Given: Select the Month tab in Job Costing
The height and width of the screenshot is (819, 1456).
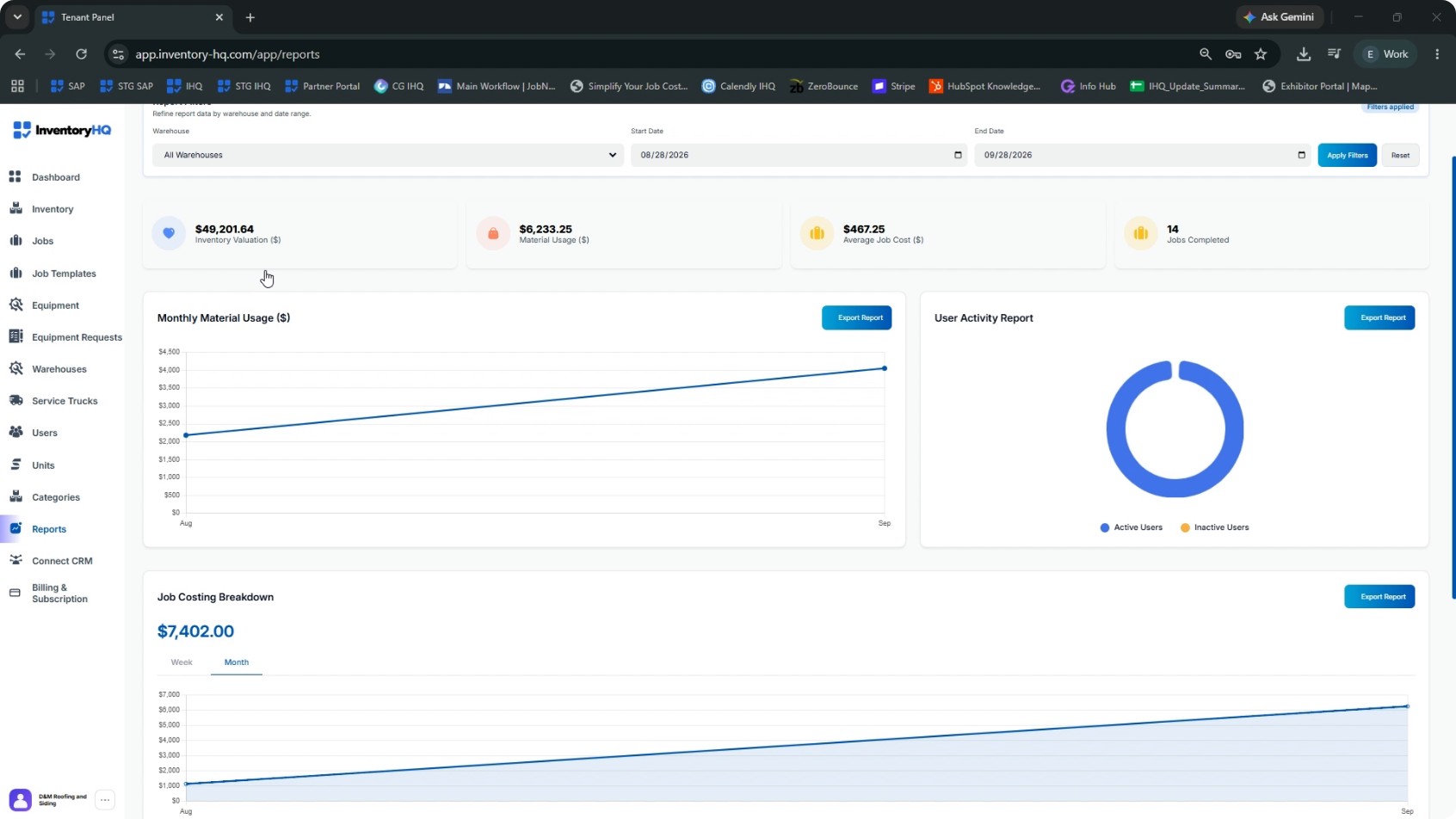Looking at the screenshot, I should coord(237,662).
